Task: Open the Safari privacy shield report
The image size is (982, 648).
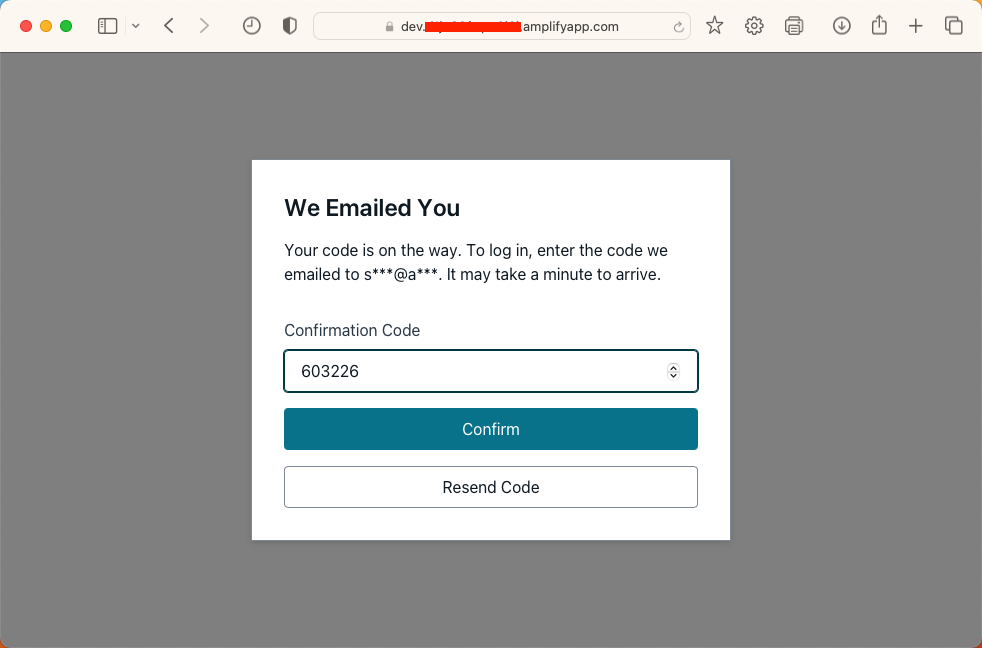Action: click(289, 25)
